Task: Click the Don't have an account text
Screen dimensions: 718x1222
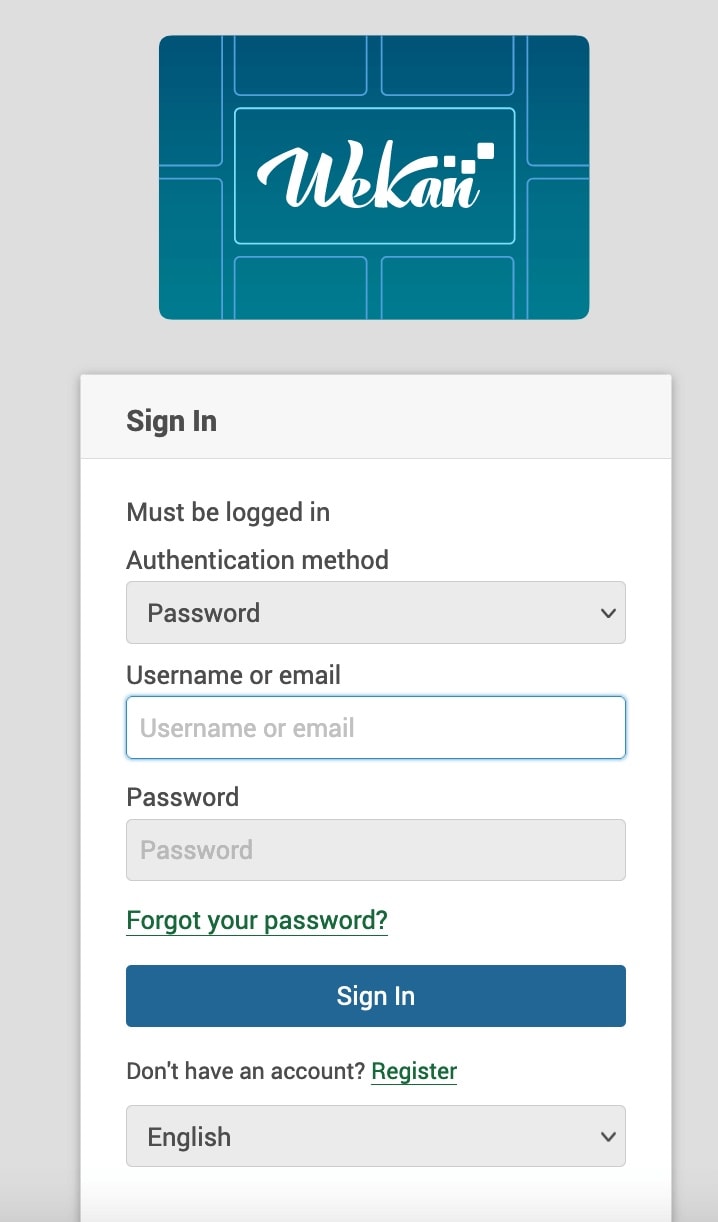Action: 246,1071
